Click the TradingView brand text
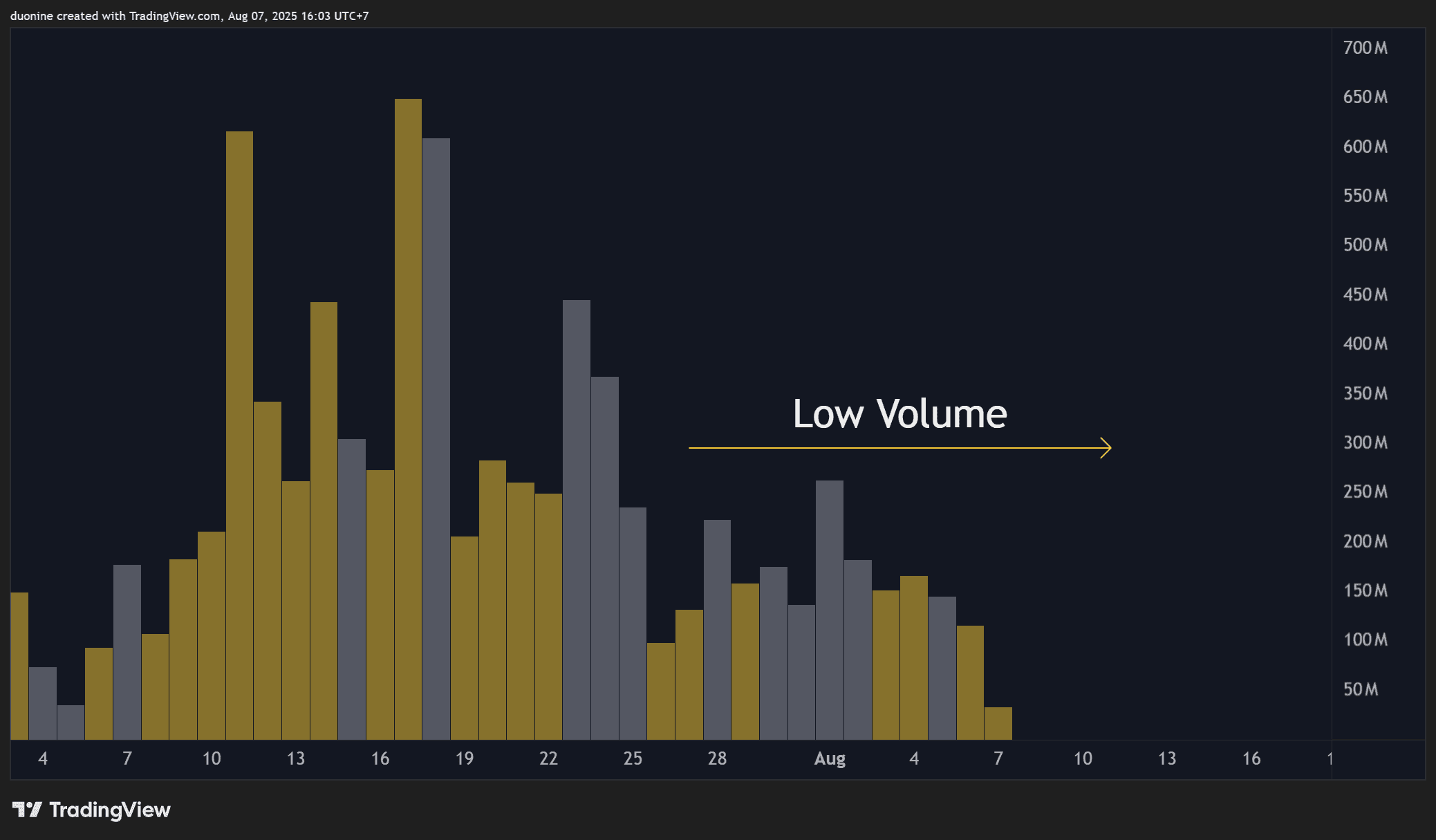 [x=109, y=810]
